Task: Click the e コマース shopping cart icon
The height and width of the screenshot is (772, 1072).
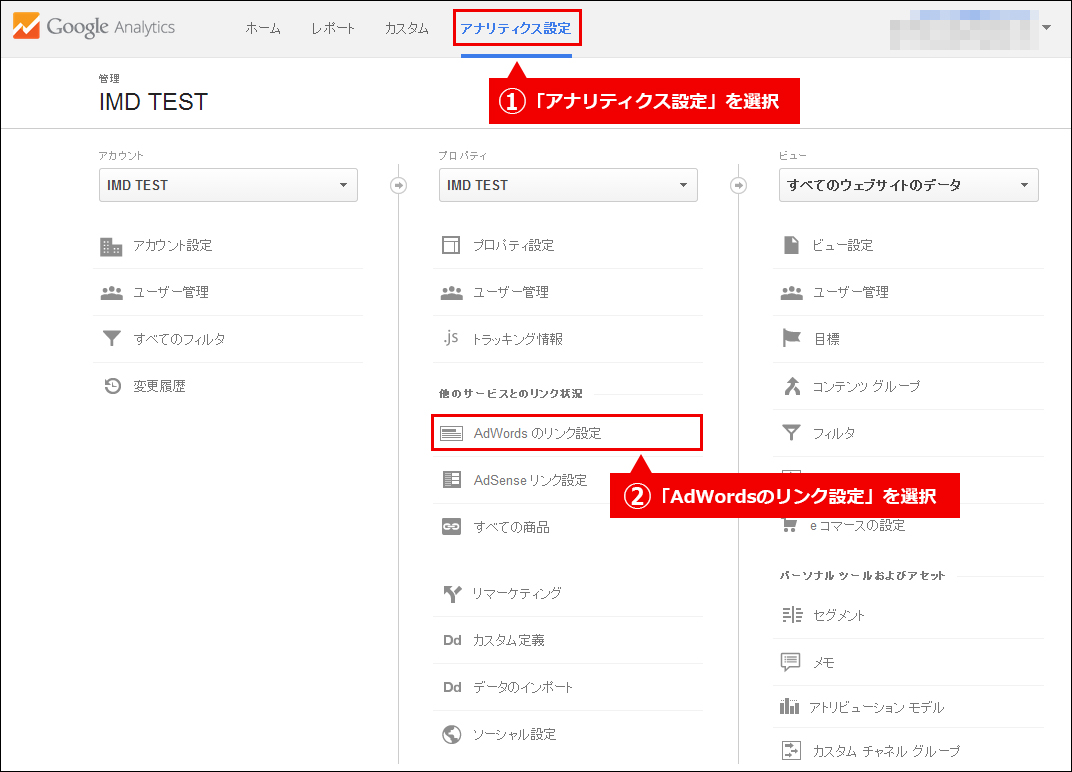Action: coord(790,526)
